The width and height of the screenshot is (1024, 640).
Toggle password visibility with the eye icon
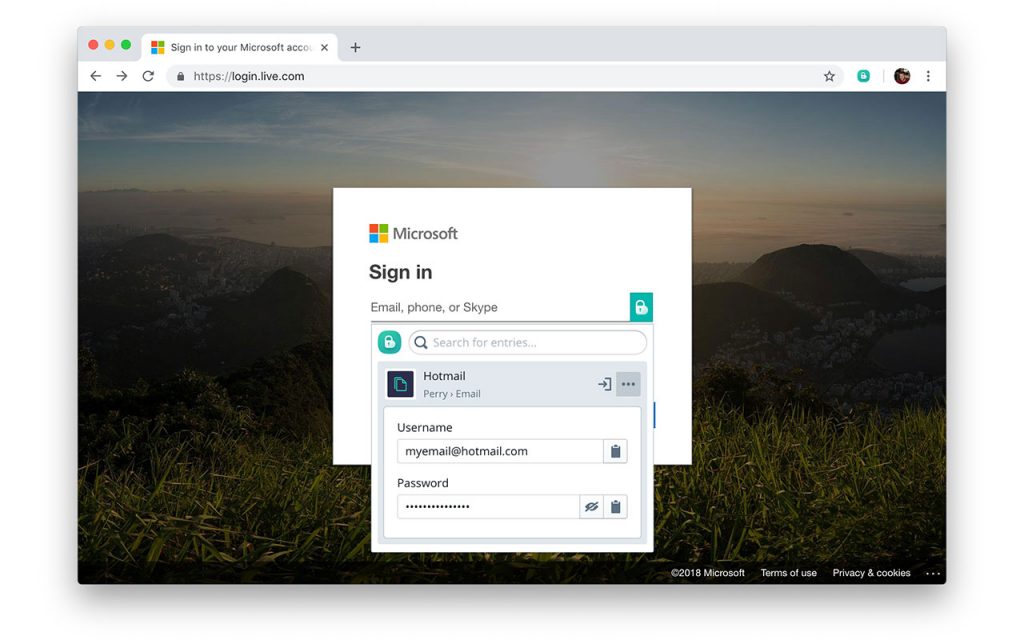click(x=592, y=507)
